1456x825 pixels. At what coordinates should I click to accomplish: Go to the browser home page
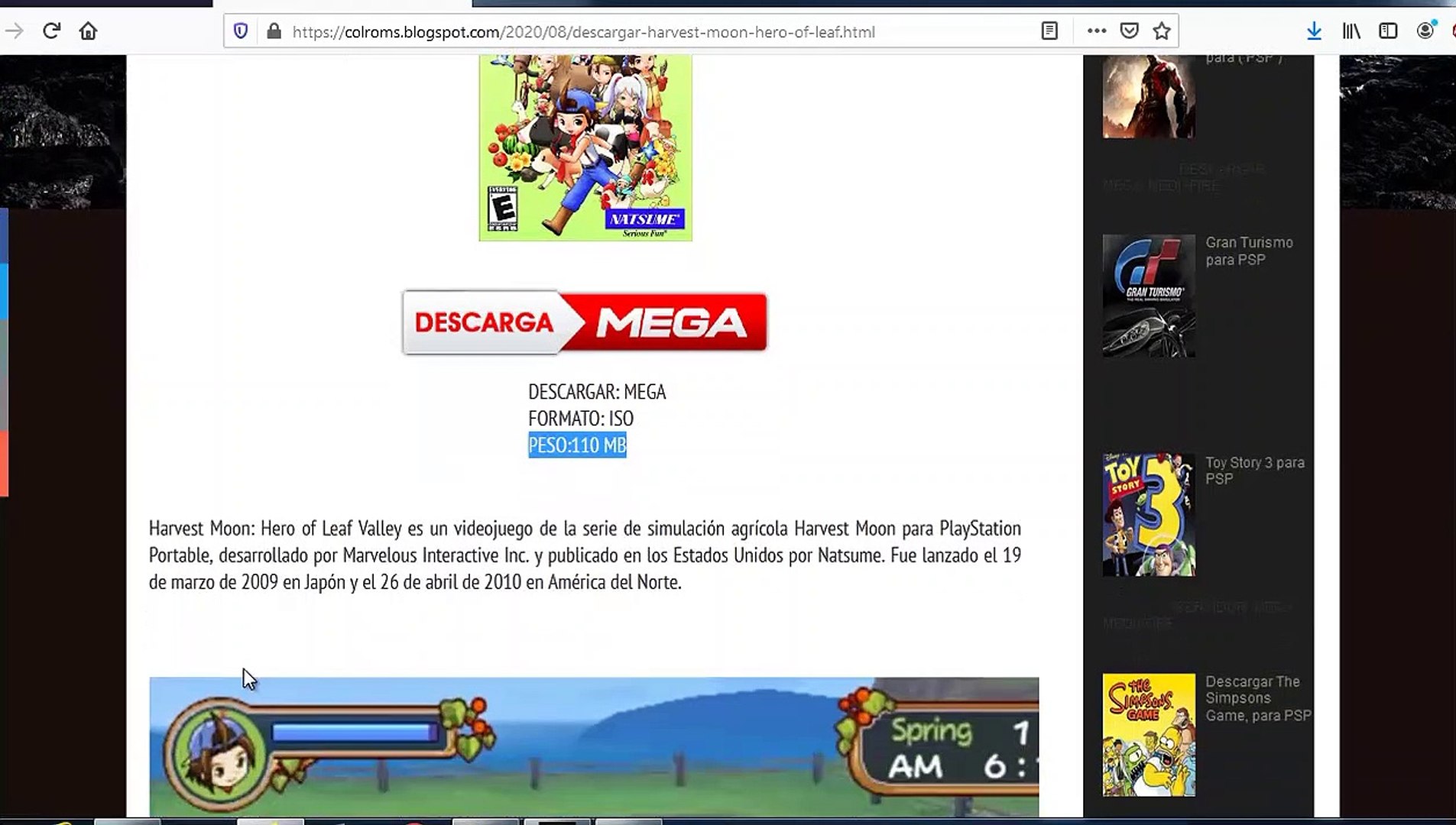pyautogui.click(x=89, y=31)
